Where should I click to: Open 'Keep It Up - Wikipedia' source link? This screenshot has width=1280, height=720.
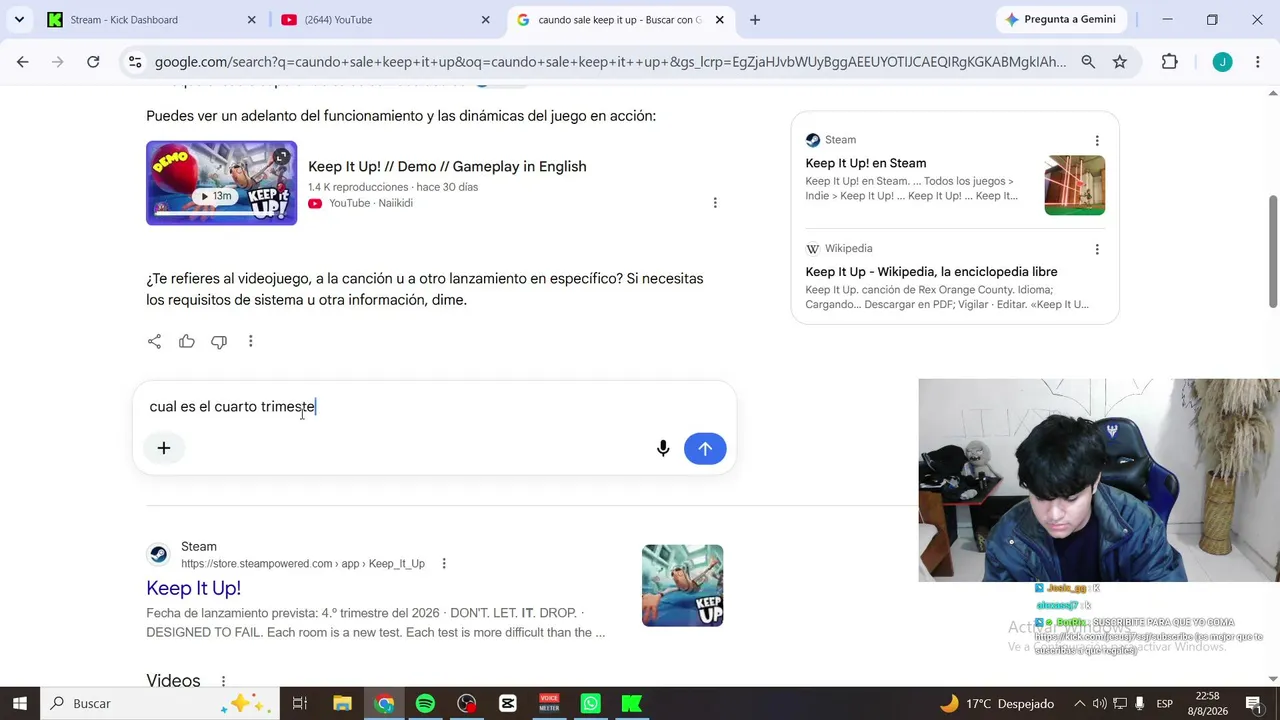[931, 272]
